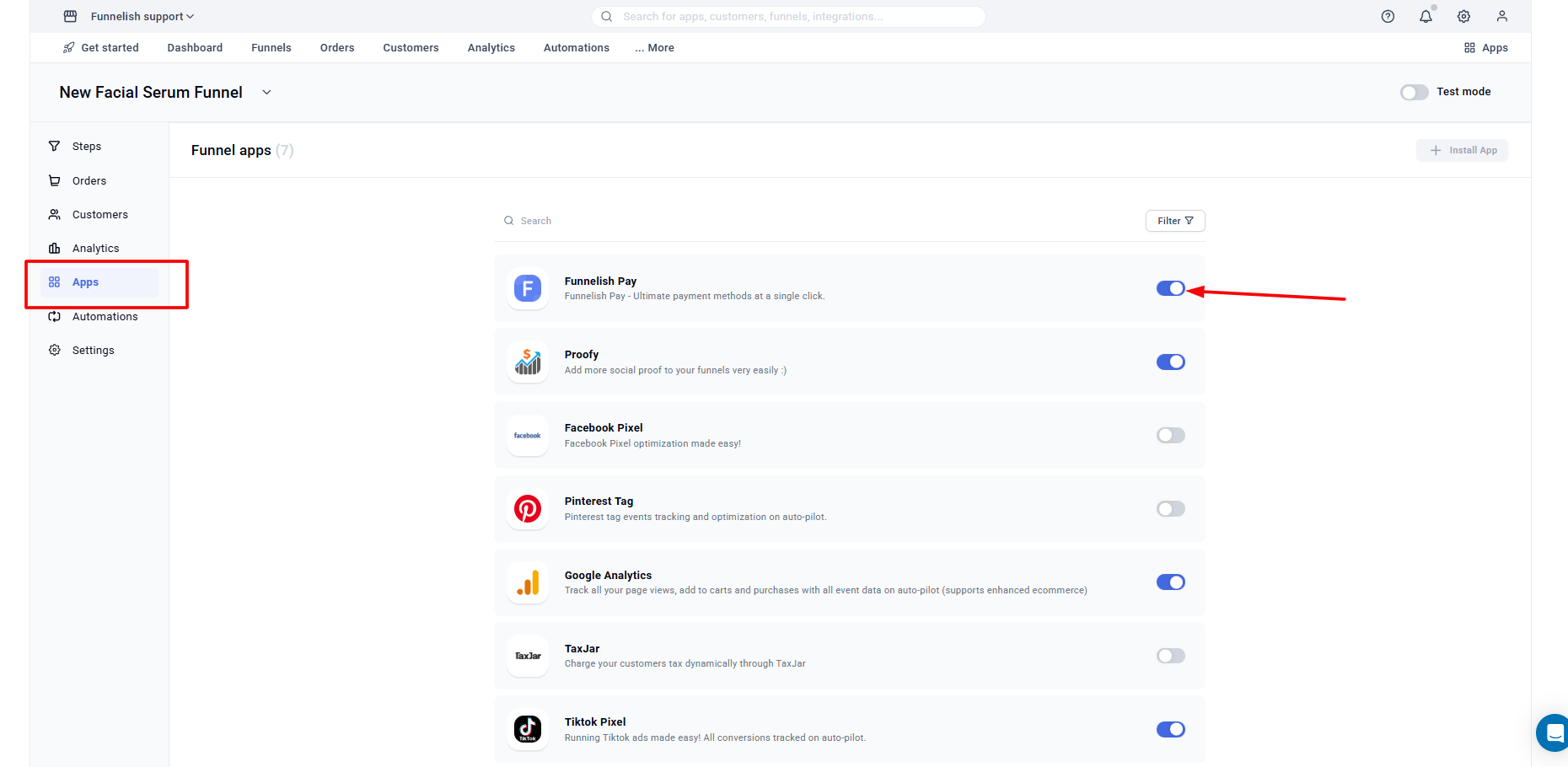Click the help question mark icon
This screenshot has width=1568, height=767.
1388,16
